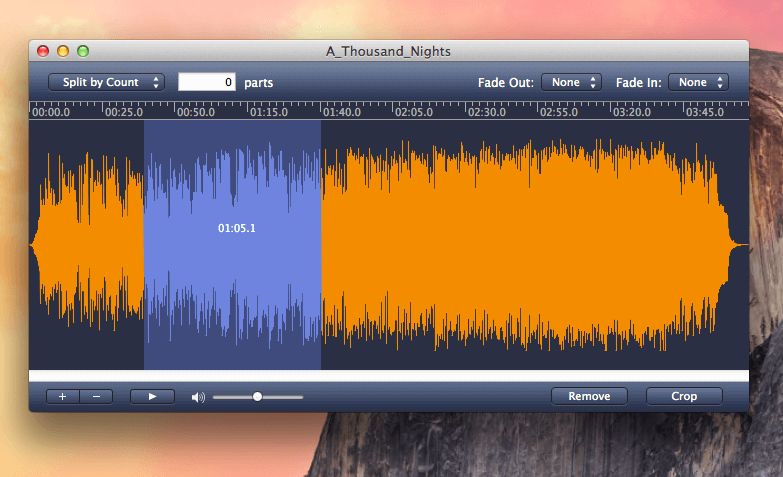The height and width of the screenshot is (477, 783).
Task: Click the Crop button
Action: pos(684,396)
